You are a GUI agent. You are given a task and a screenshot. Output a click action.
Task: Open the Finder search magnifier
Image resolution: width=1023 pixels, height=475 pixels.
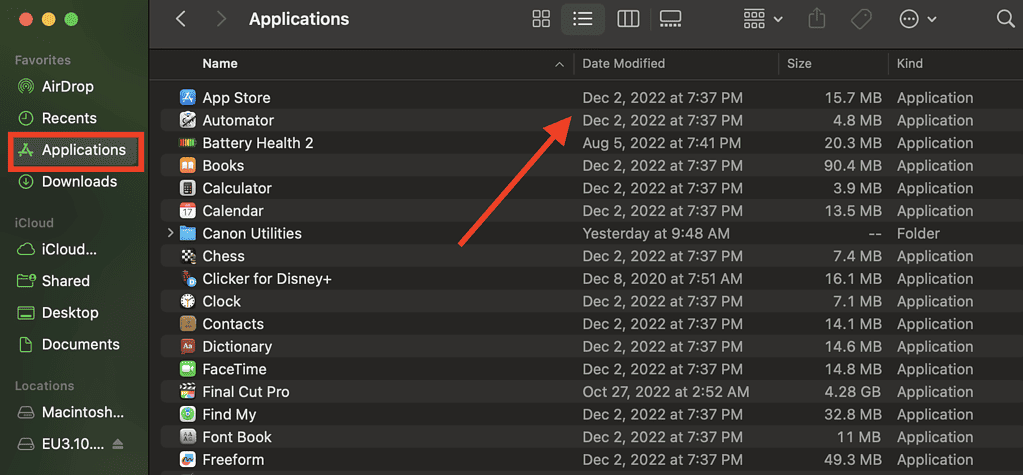(1005, 19)
